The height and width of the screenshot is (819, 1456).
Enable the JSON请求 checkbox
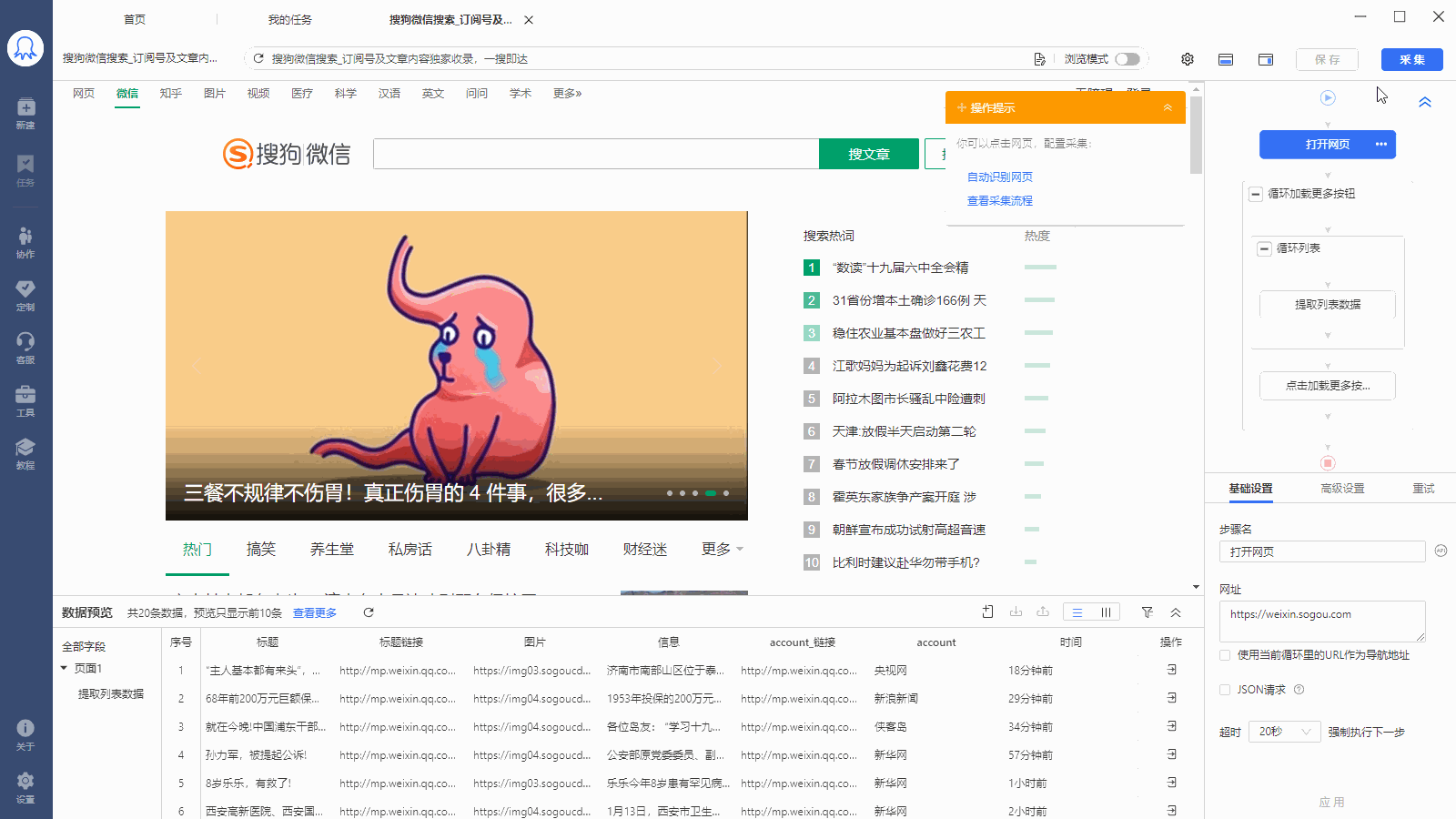[x=1225, y=690]
